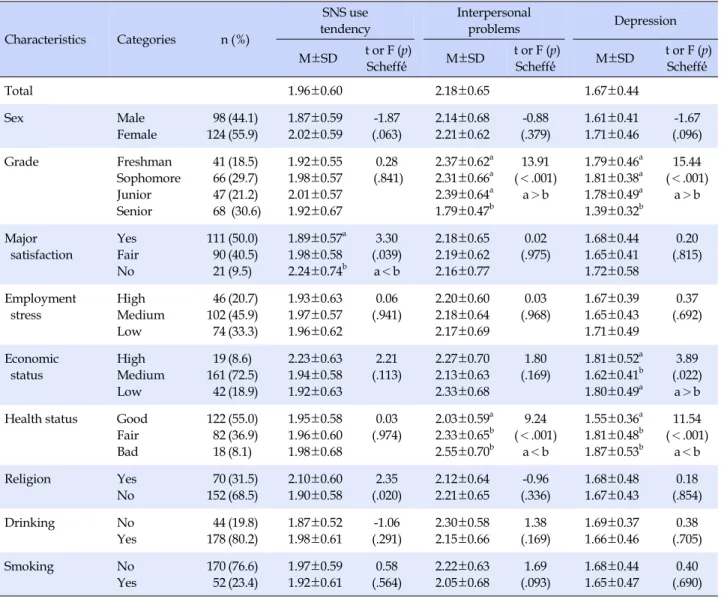Select the count '178 (80.2)'
727x599 pixels.
pos(232,539)
